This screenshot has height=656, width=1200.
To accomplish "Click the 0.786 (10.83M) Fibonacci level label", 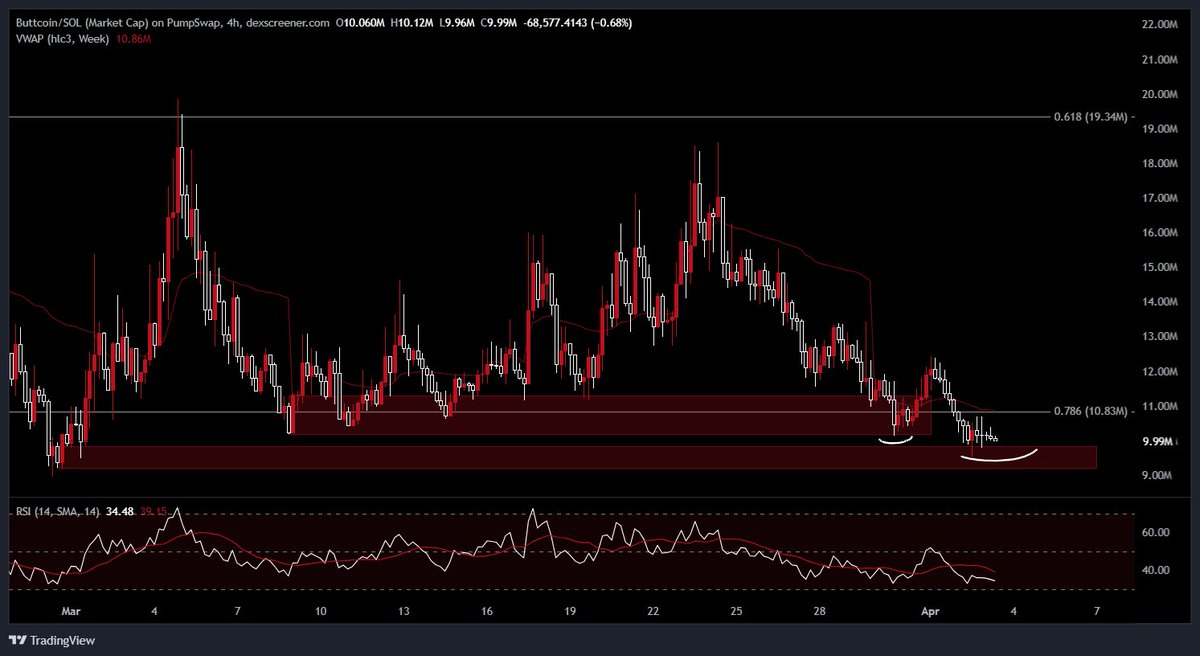I will (1089, 411).
